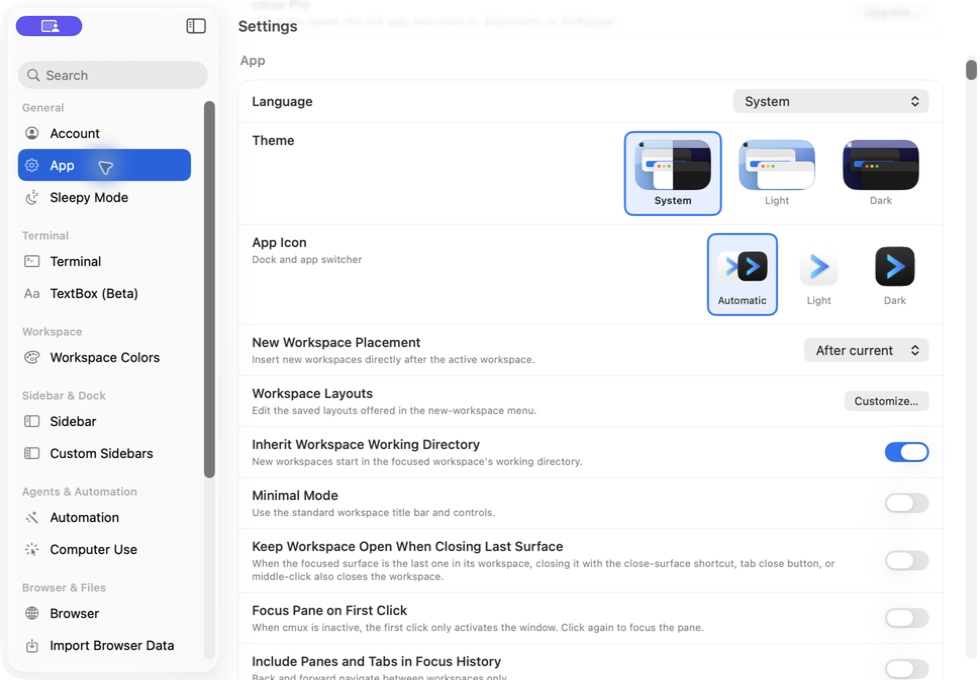
Task: Click the Workspace Colors palette icon
Action: 32,358
